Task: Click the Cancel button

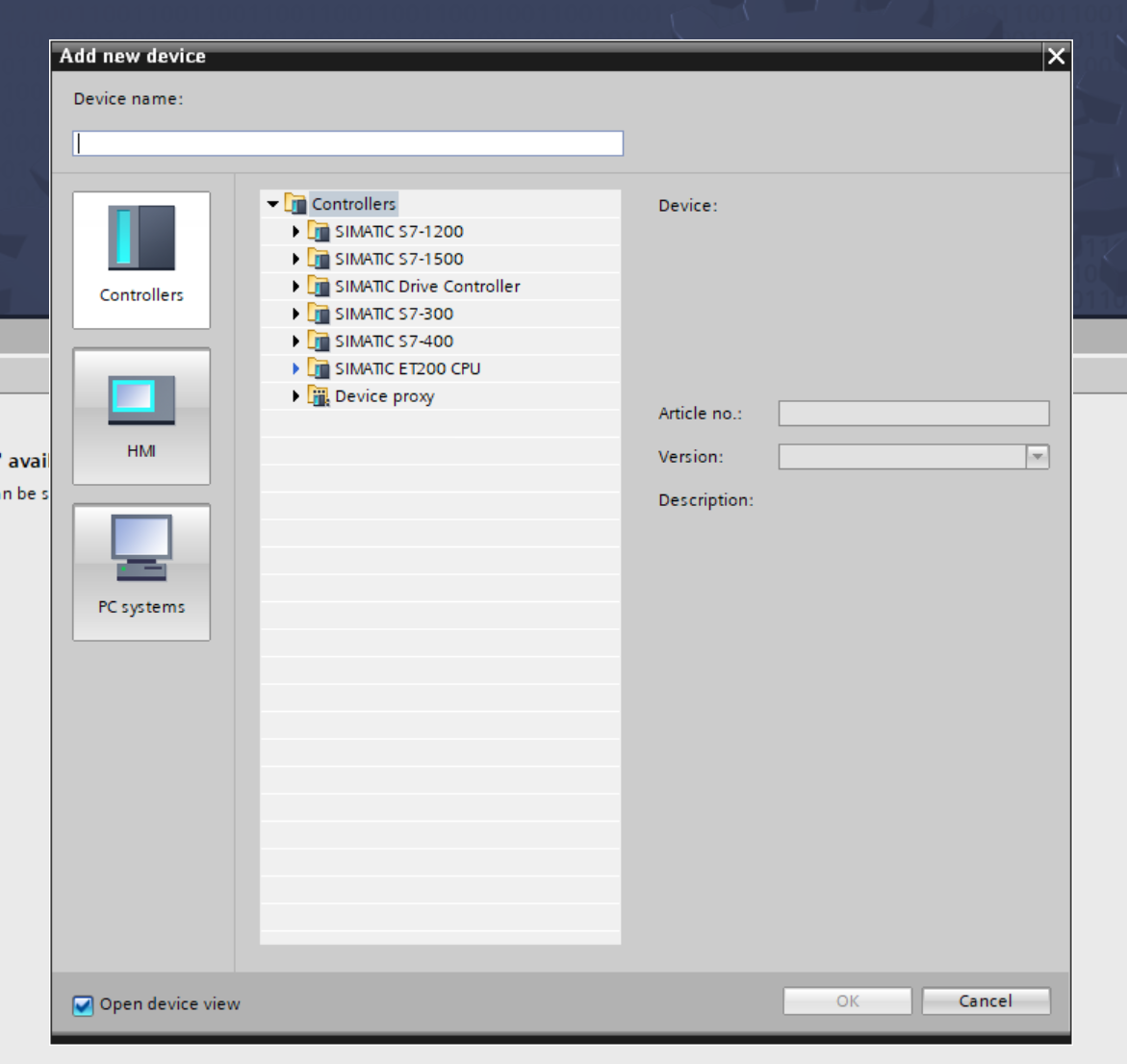Action: [x=986, y=1001]
